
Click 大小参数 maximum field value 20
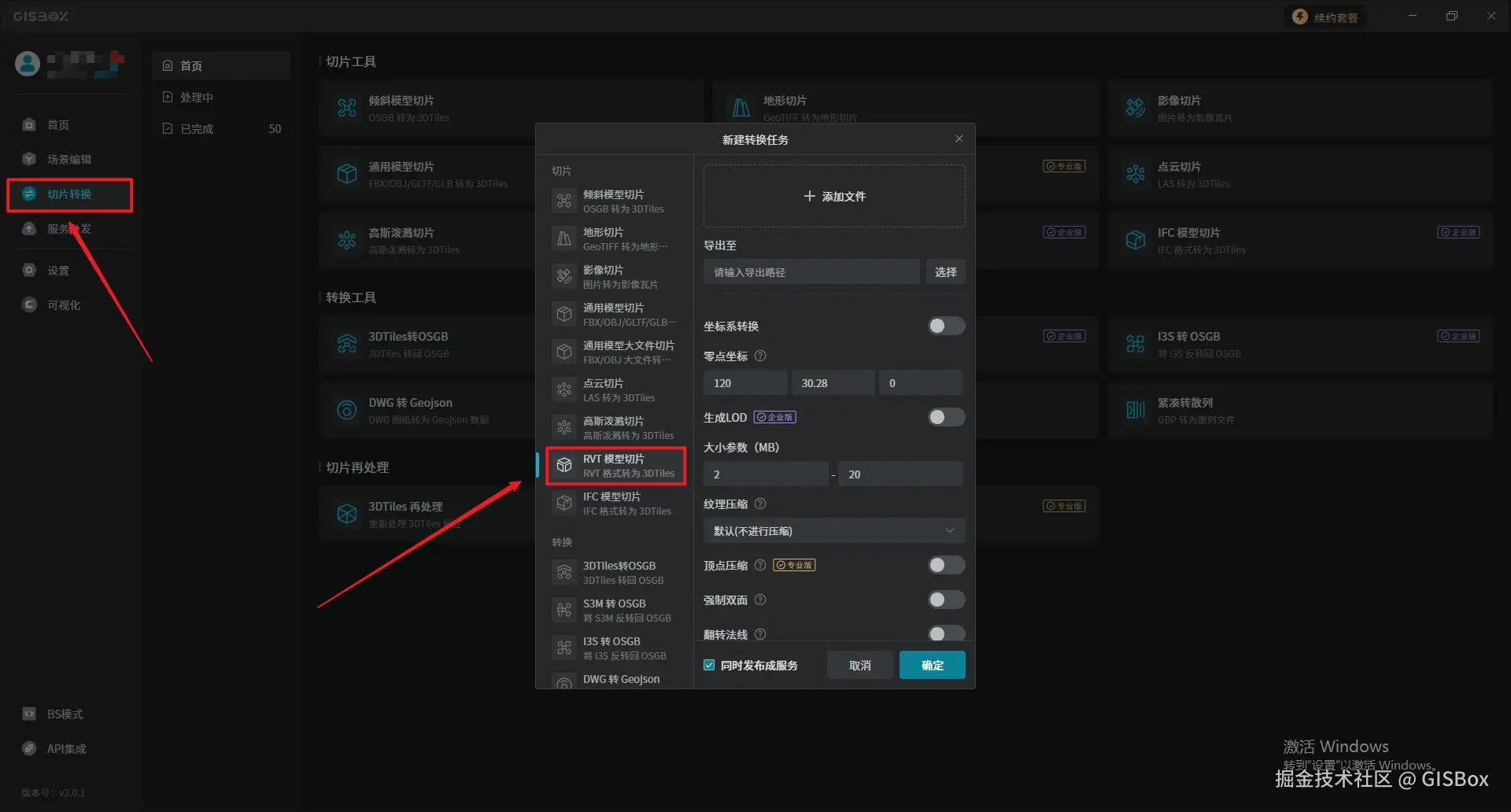point(901,474)
